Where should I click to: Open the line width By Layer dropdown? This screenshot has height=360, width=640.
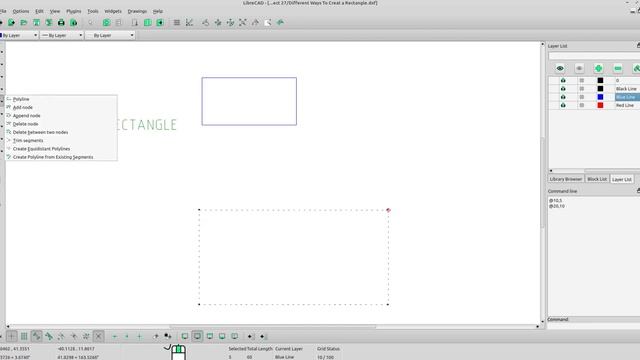click(x=62, y=36)
